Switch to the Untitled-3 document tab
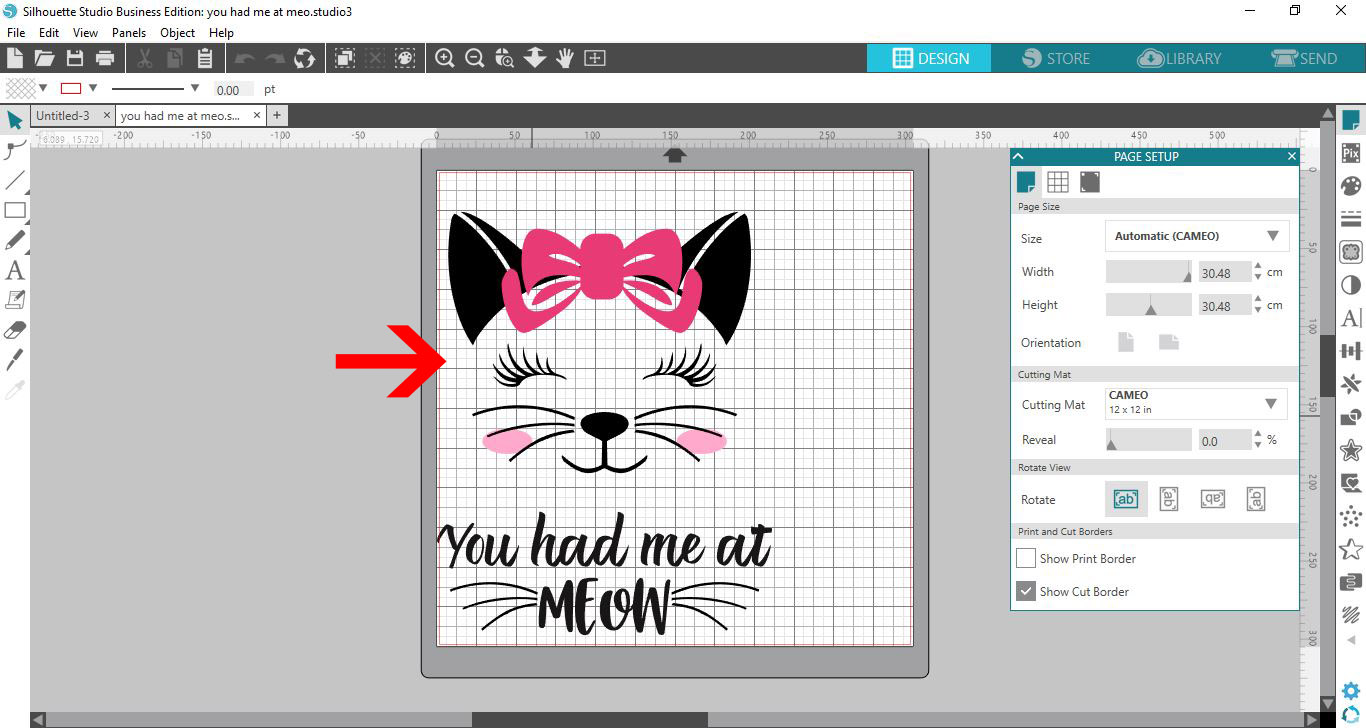The image size is (1366, 728). pos(63,116)
